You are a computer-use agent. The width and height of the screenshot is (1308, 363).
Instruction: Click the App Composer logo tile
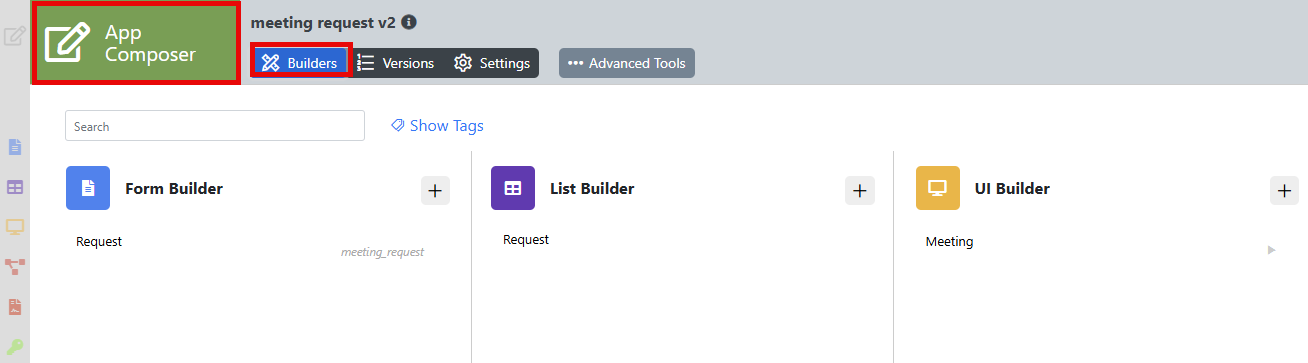pyautogui.click(x=137, y=43)
